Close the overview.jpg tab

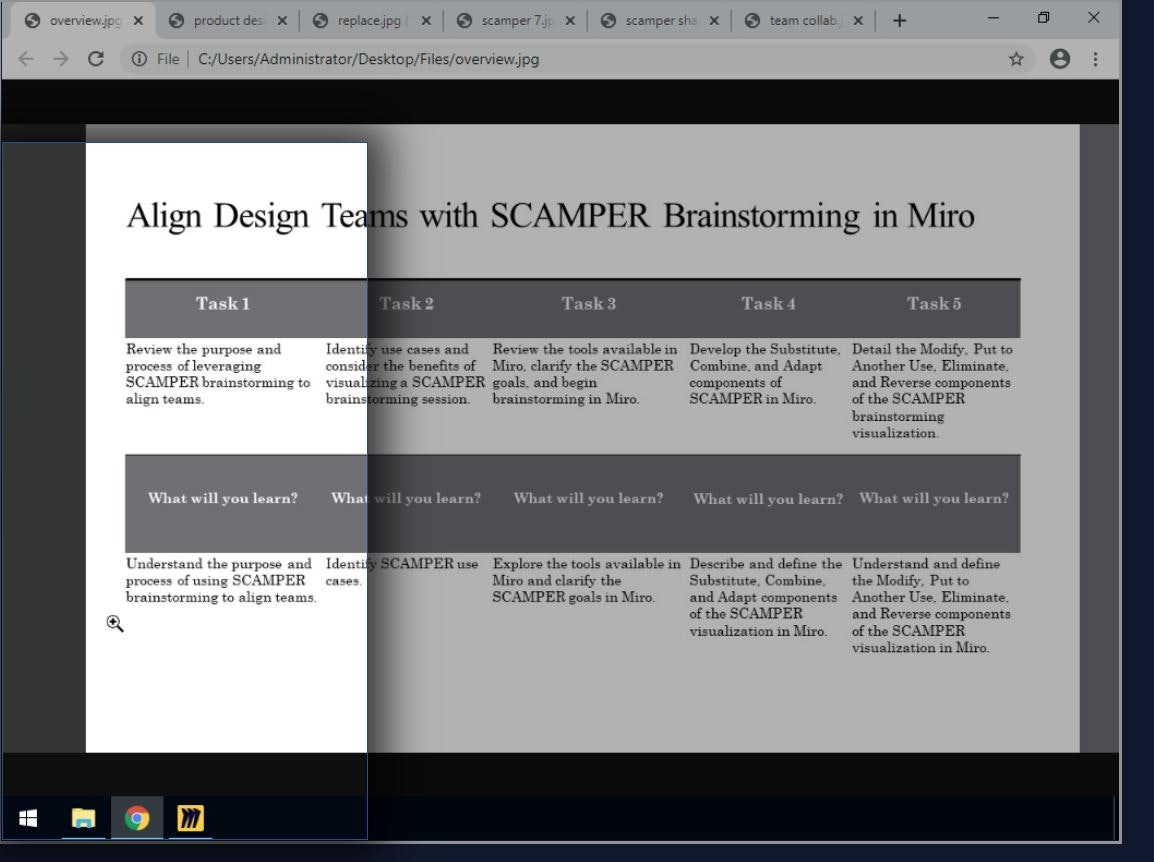tap(138, 21)
